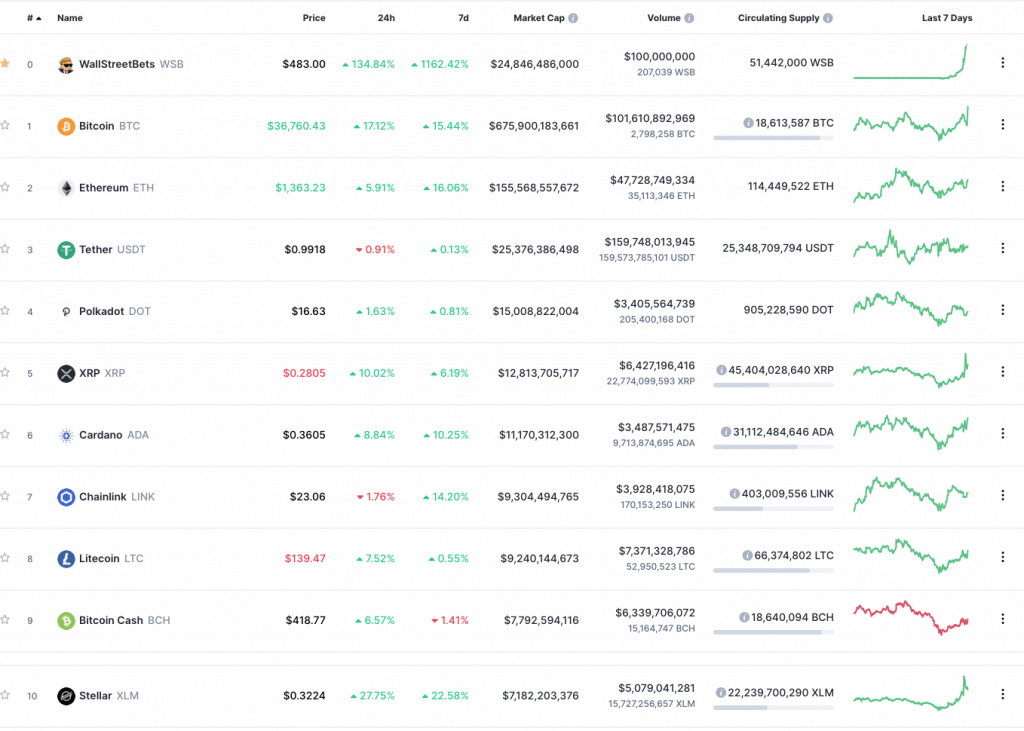Open the three-dot menu for Cardano row
This screenshot has width=1024, height=731.
click(1002, 435)
